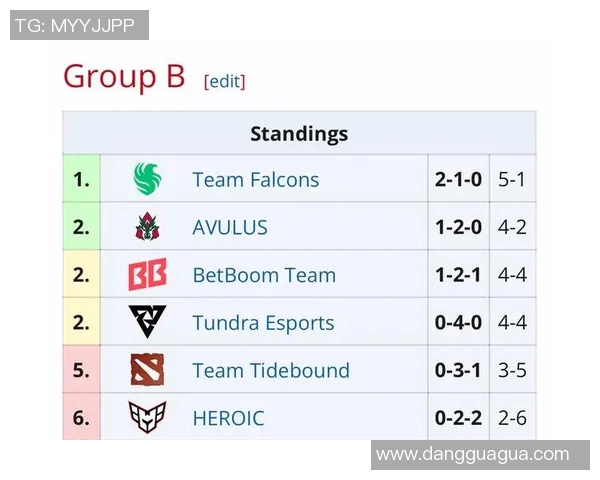Visit the Team Tidebound page
The image size is (600, 480).
tap(271, 370)
